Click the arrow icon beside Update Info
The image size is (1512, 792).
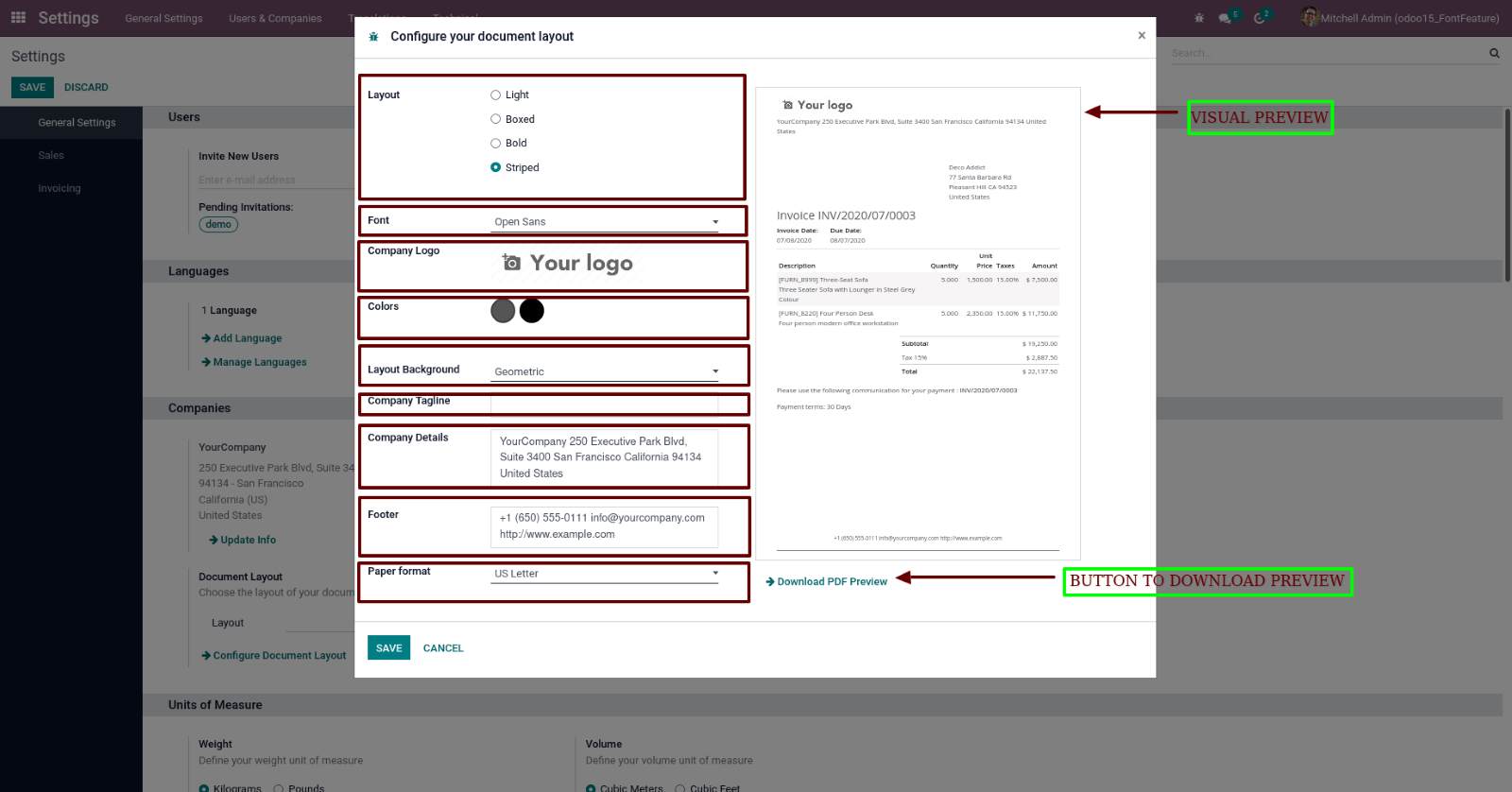(214, 540)
